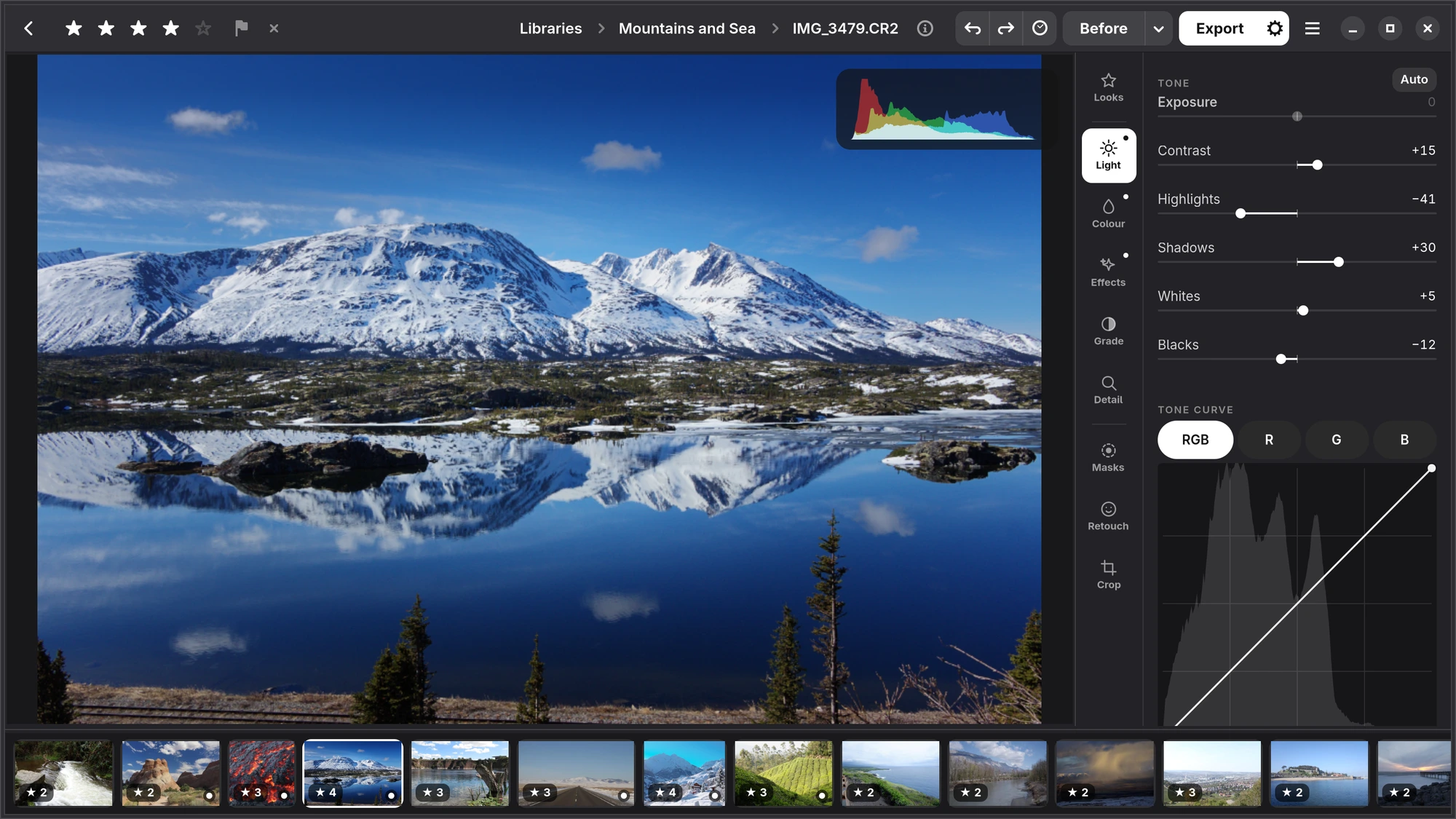Screen dimensions: 1456x819
Task: Open the image info icon
Action: tap(925, 28)
